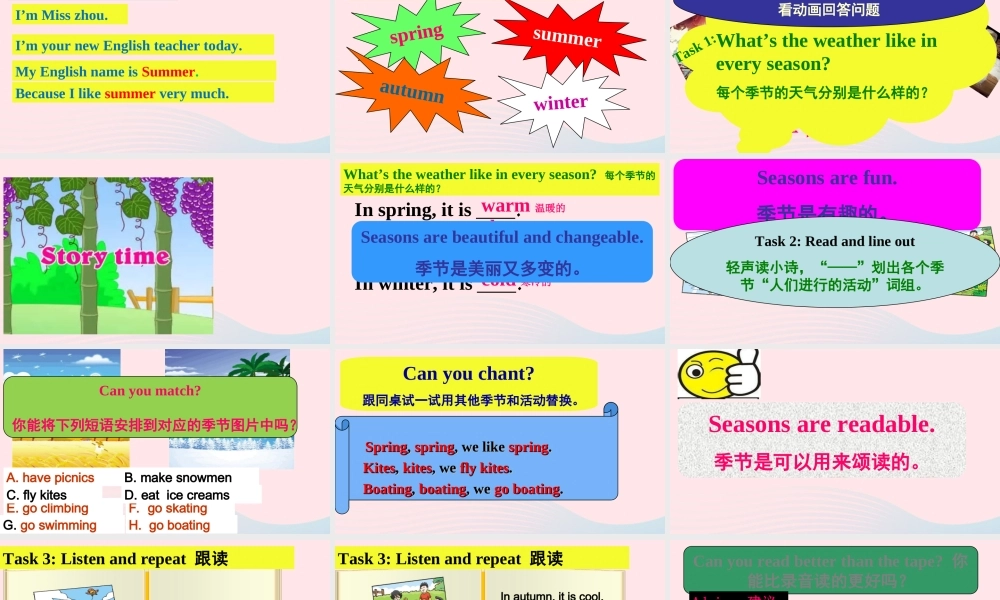Select option 'D. eat ice creams'

tap(177, 495)
